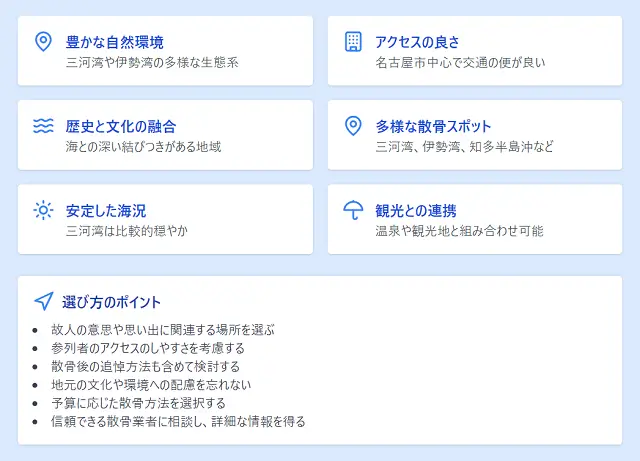Select the 豊かな自然環境 heading
The height and width of the screenshot is (461, 640).
[114, 42]
